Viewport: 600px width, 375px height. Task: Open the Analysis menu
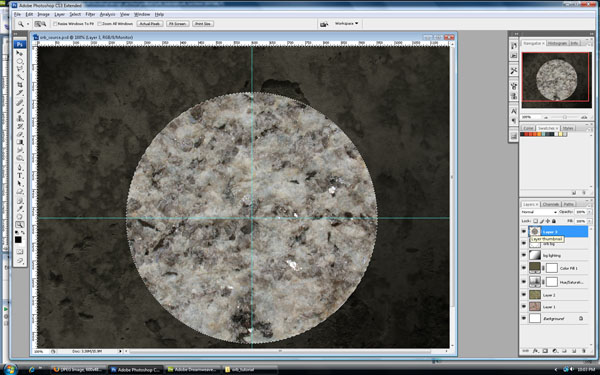pos(108,14)
